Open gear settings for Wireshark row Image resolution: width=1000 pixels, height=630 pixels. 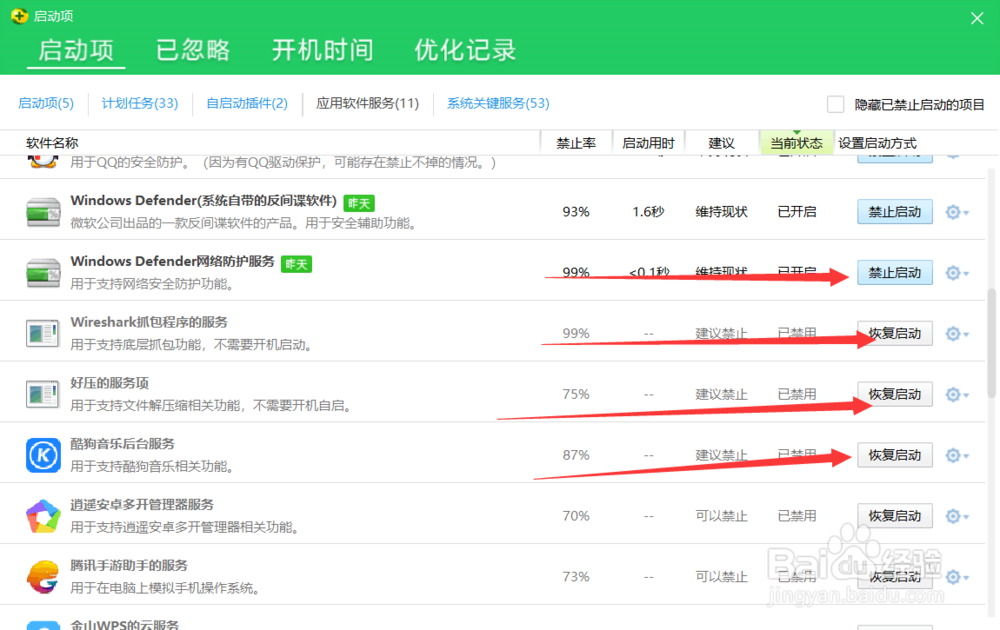click(957, 333)
